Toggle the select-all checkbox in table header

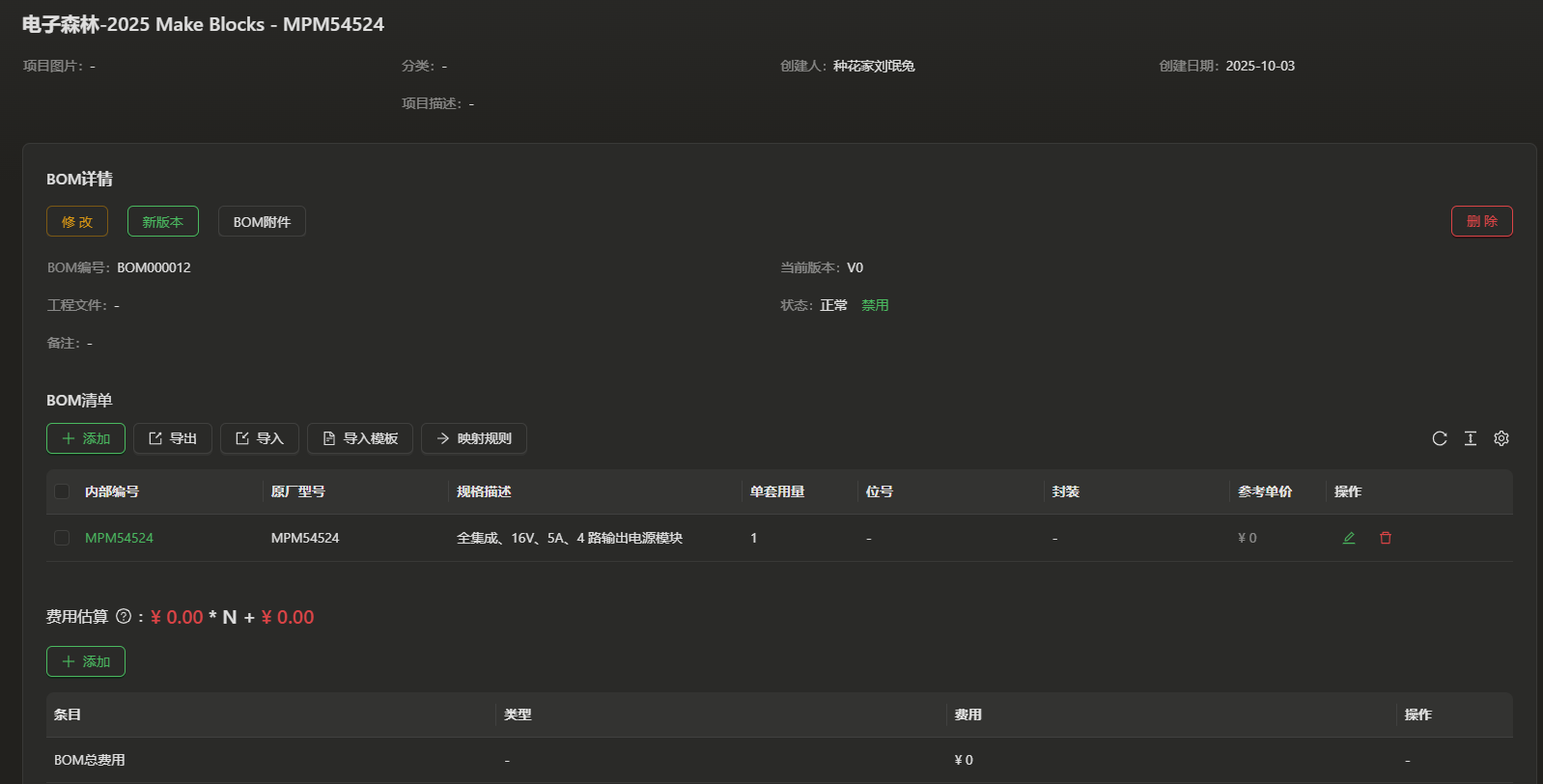[62, 491]
